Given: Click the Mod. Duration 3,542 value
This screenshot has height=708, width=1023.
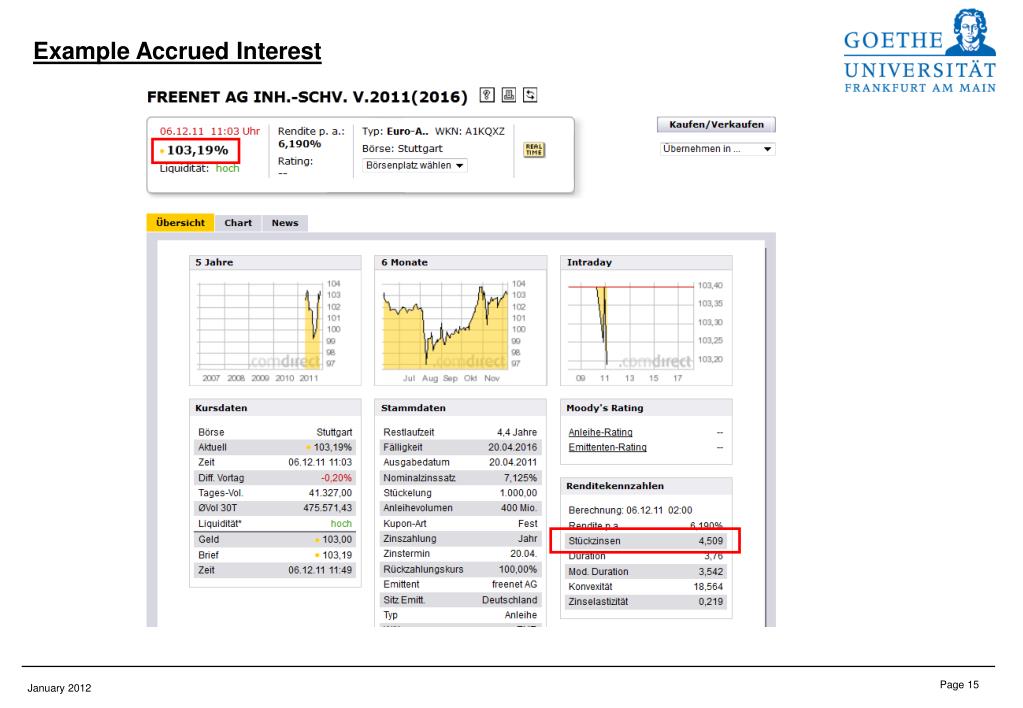Looking at the screenshot, I should 710,572.
